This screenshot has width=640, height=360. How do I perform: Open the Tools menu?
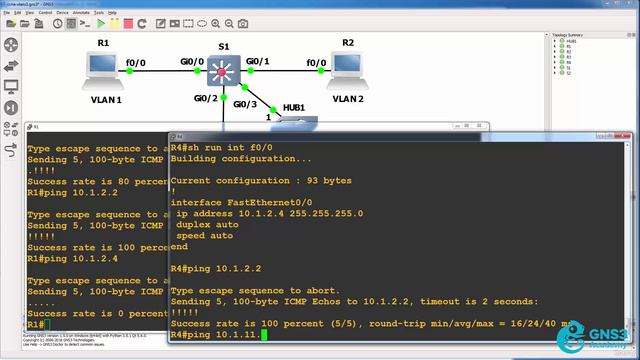point(99,13)
